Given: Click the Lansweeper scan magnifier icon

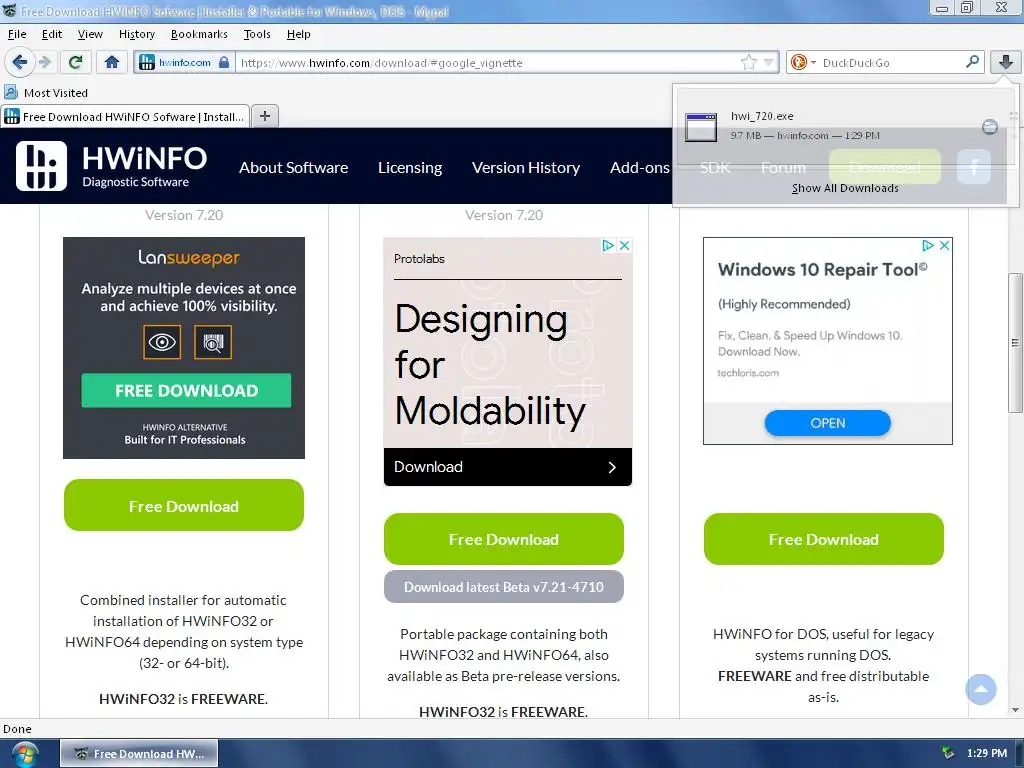Looking at the screenshot, I should pos(213,342).
